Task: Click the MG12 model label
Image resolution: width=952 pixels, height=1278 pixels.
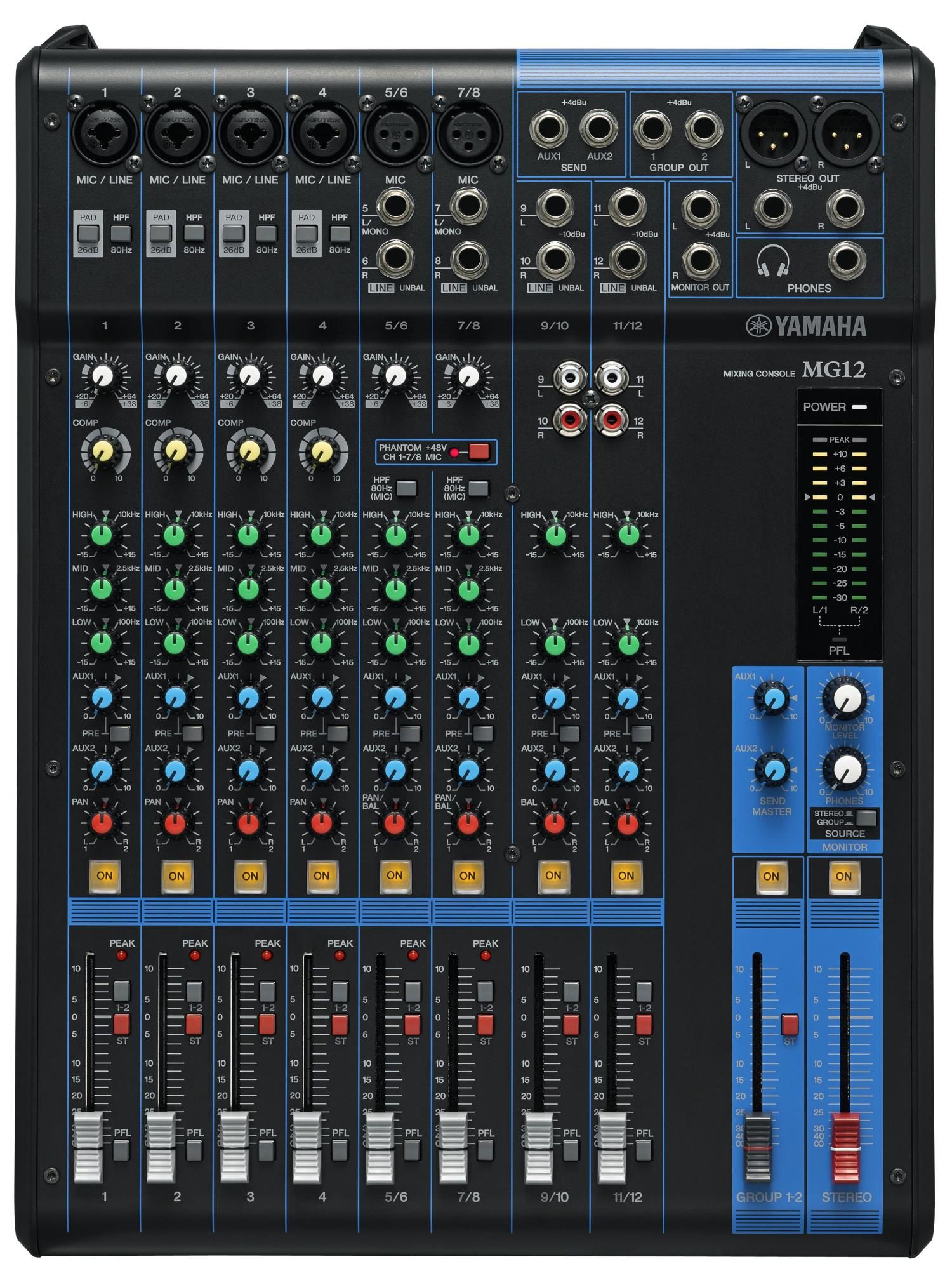Action: point(833,369)
